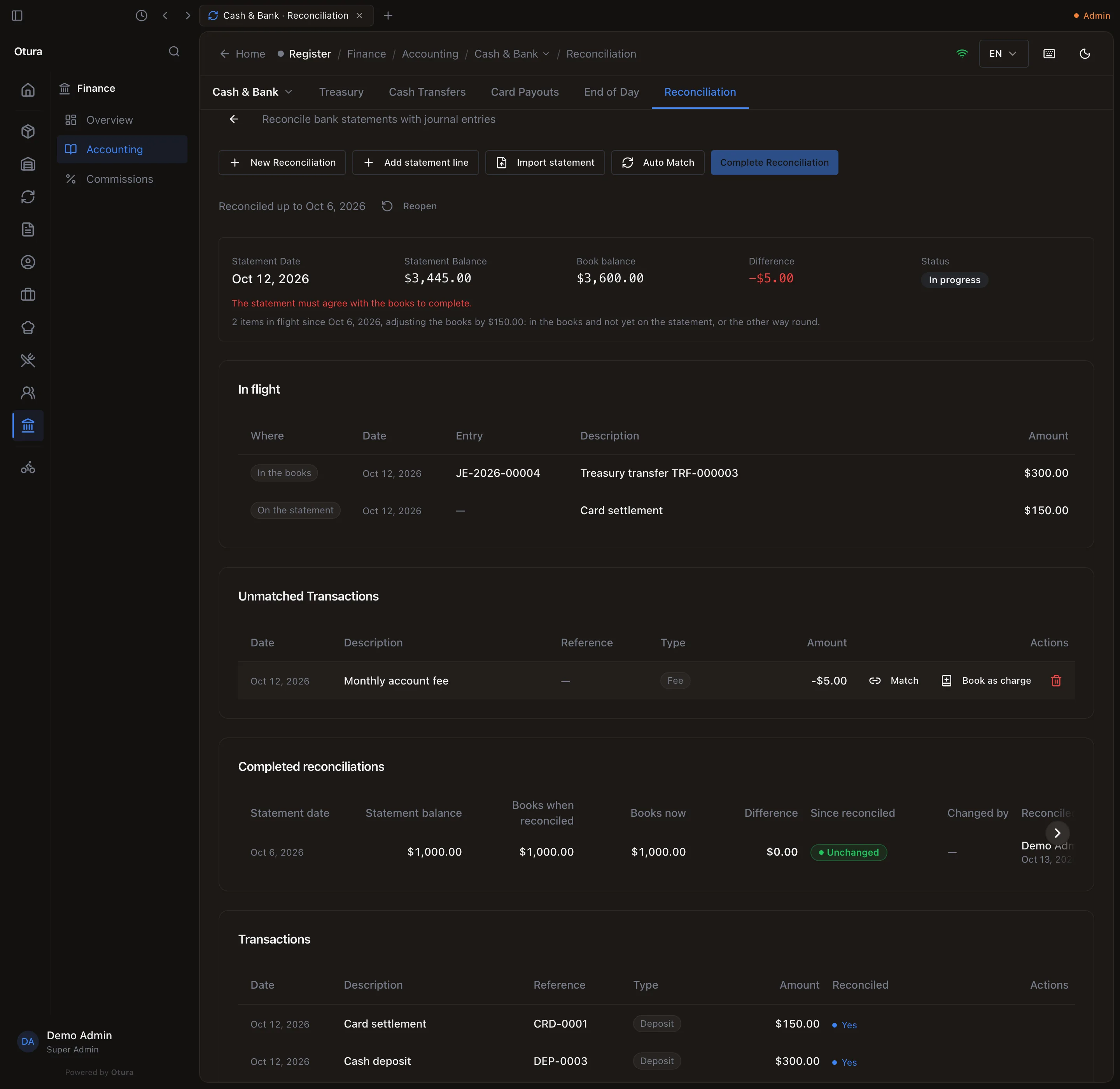The height and width of the screenshot is (1089, 1120).
Task: Switch to the Treasury tab
Action: [341, 92]
